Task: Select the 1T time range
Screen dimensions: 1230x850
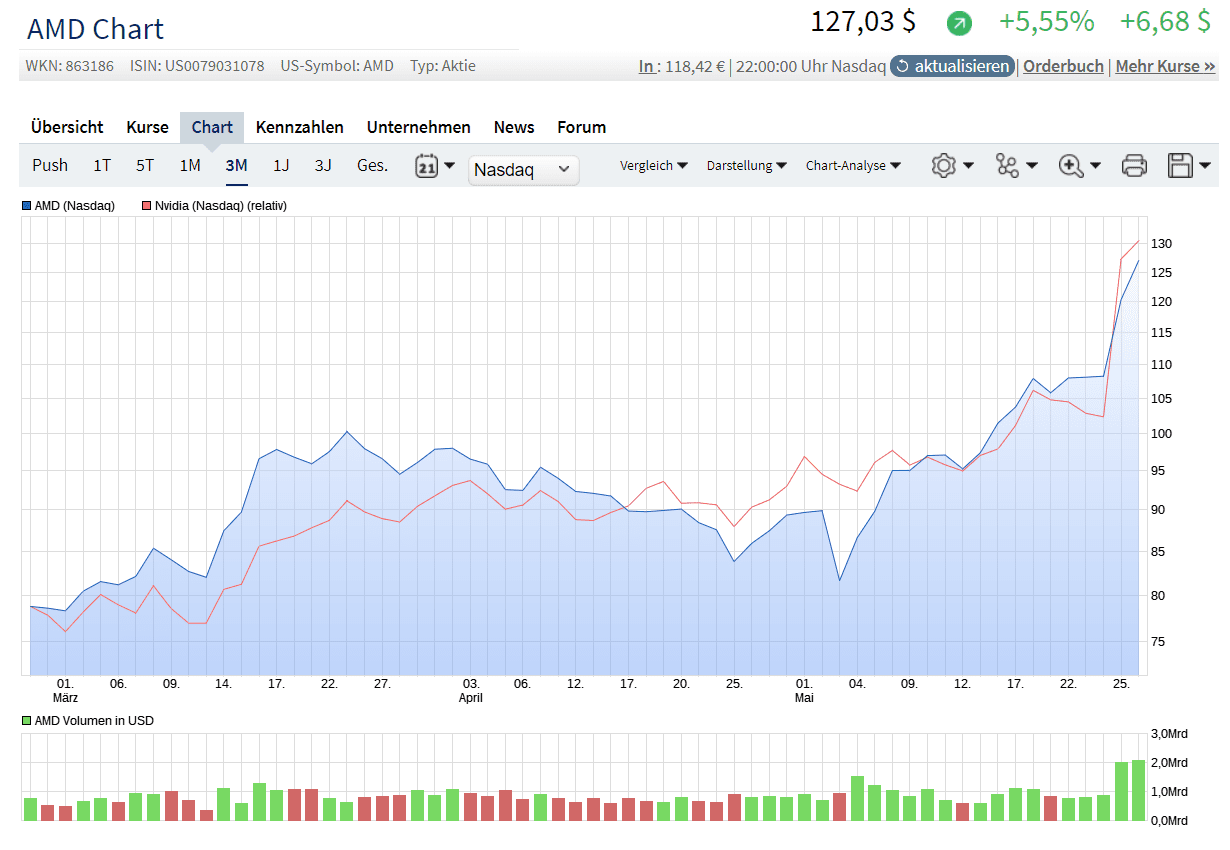Action: click(x=102, y=165)
